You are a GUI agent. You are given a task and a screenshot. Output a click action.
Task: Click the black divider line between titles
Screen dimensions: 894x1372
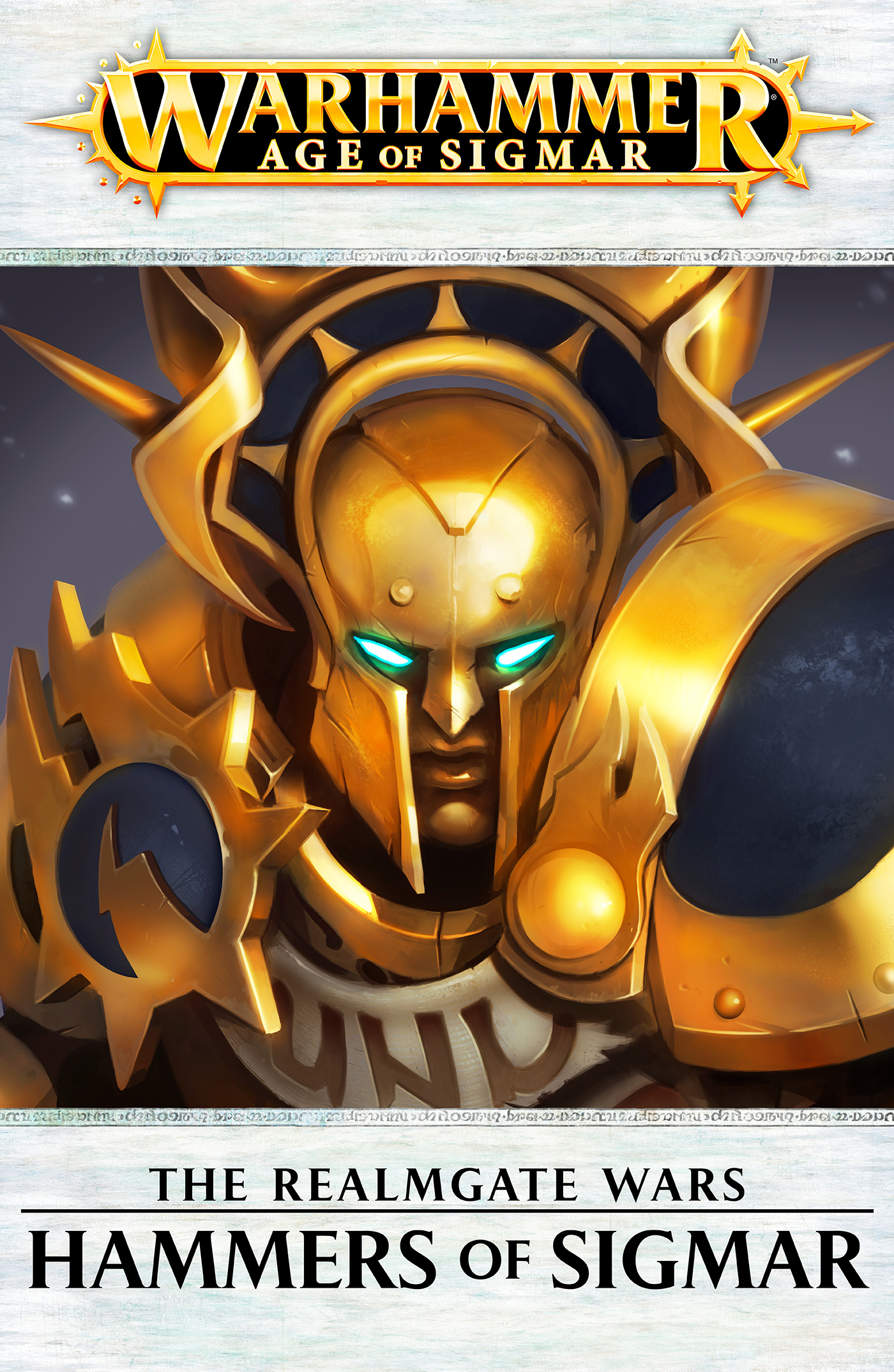[x=447, y=1210]
